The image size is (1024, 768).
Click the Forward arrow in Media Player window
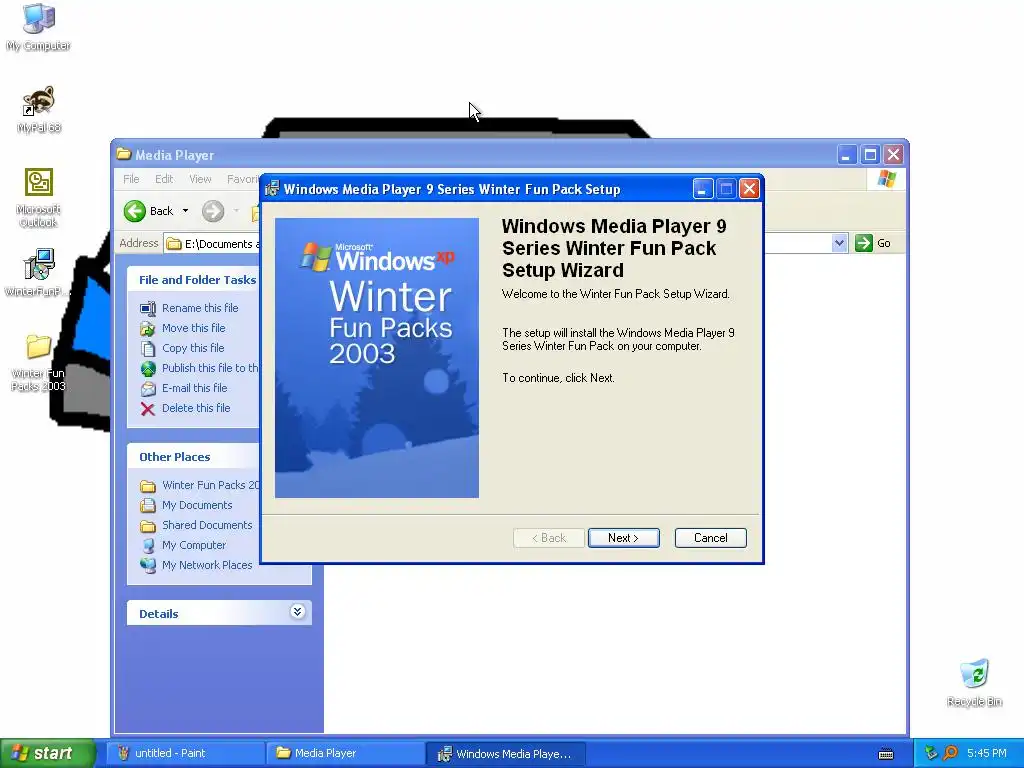[213, 211]
